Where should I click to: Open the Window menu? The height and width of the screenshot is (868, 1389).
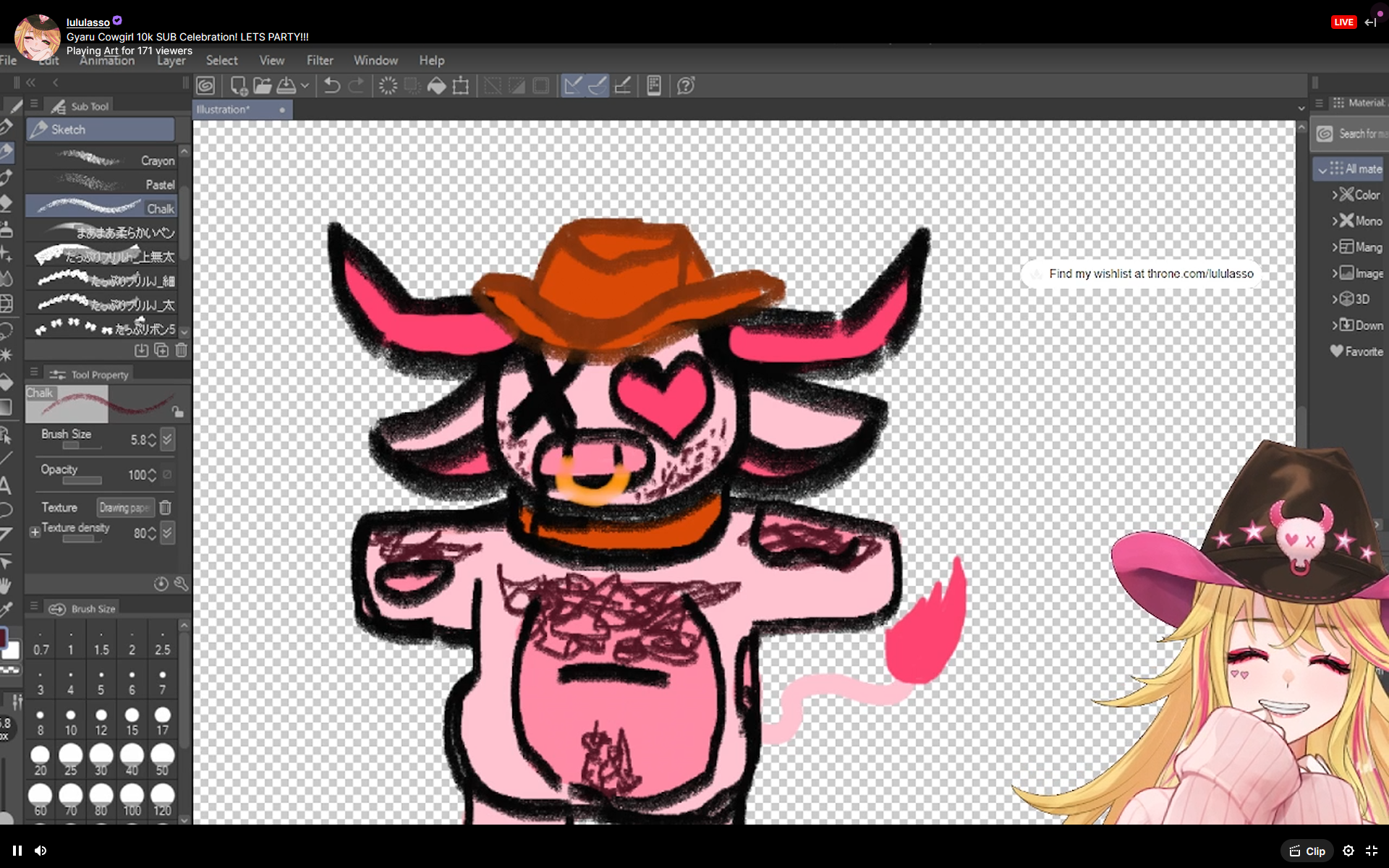tap(375, 61)
